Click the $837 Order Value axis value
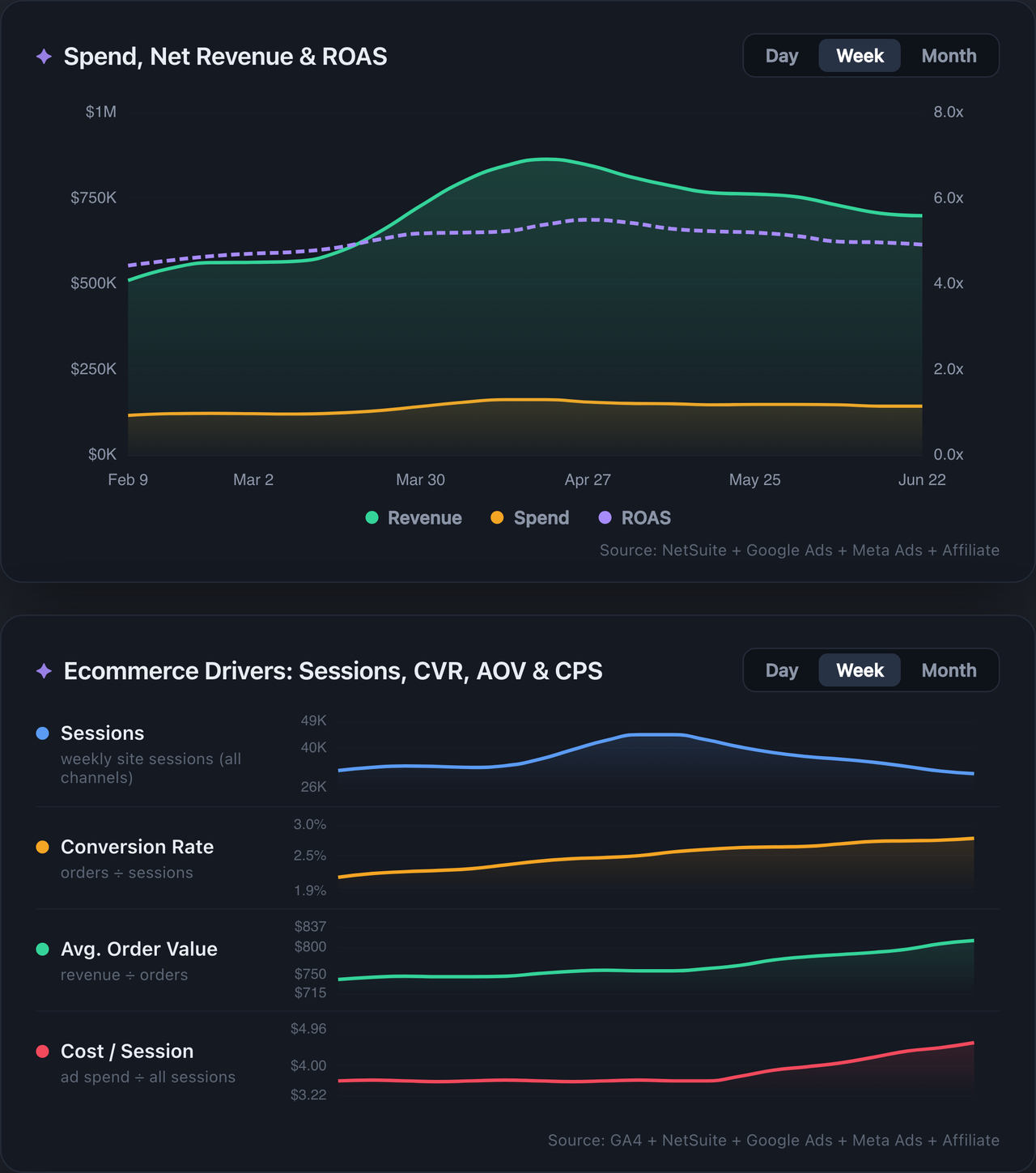 click(311, 926)
